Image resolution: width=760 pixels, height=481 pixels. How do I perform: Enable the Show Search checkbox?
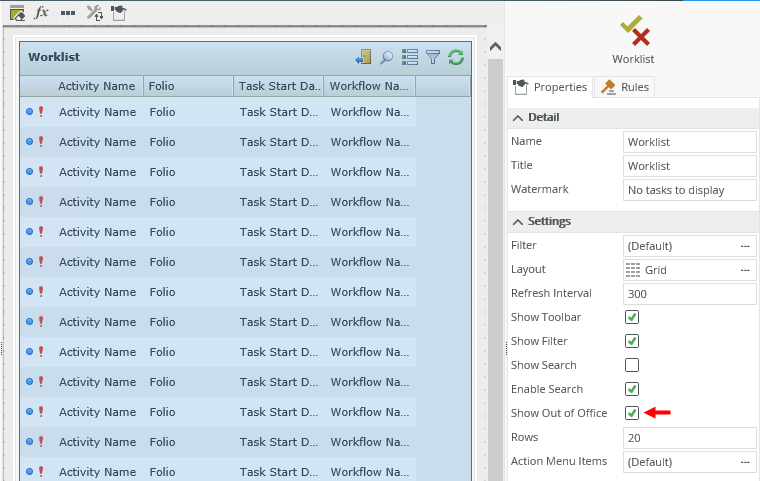[x=632, y=365]
